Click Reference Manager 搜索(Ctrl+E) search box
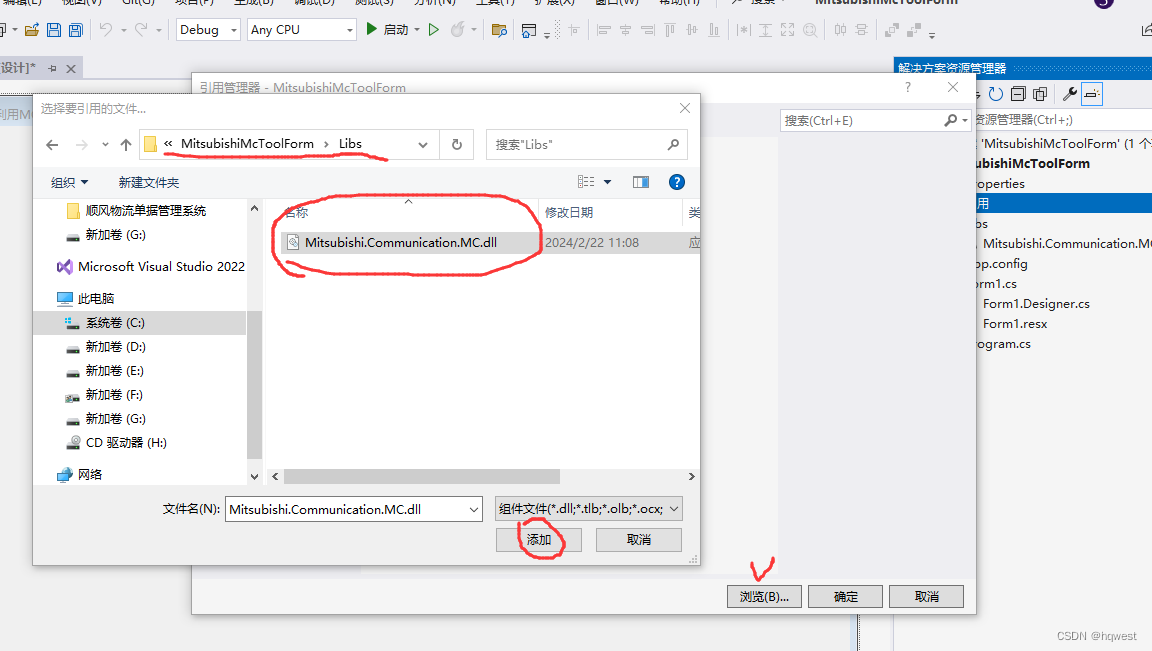 [875, 121]
